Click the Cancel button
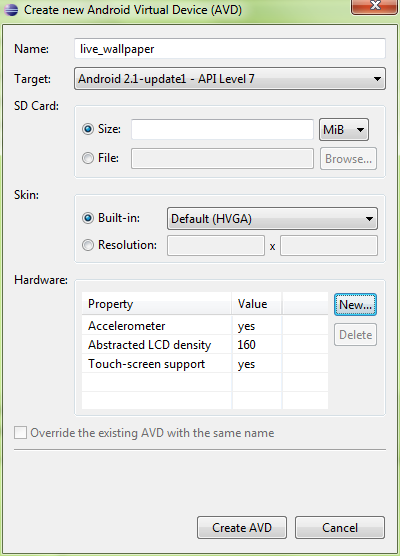The image size is (400, 556). (x=340, y=528)
